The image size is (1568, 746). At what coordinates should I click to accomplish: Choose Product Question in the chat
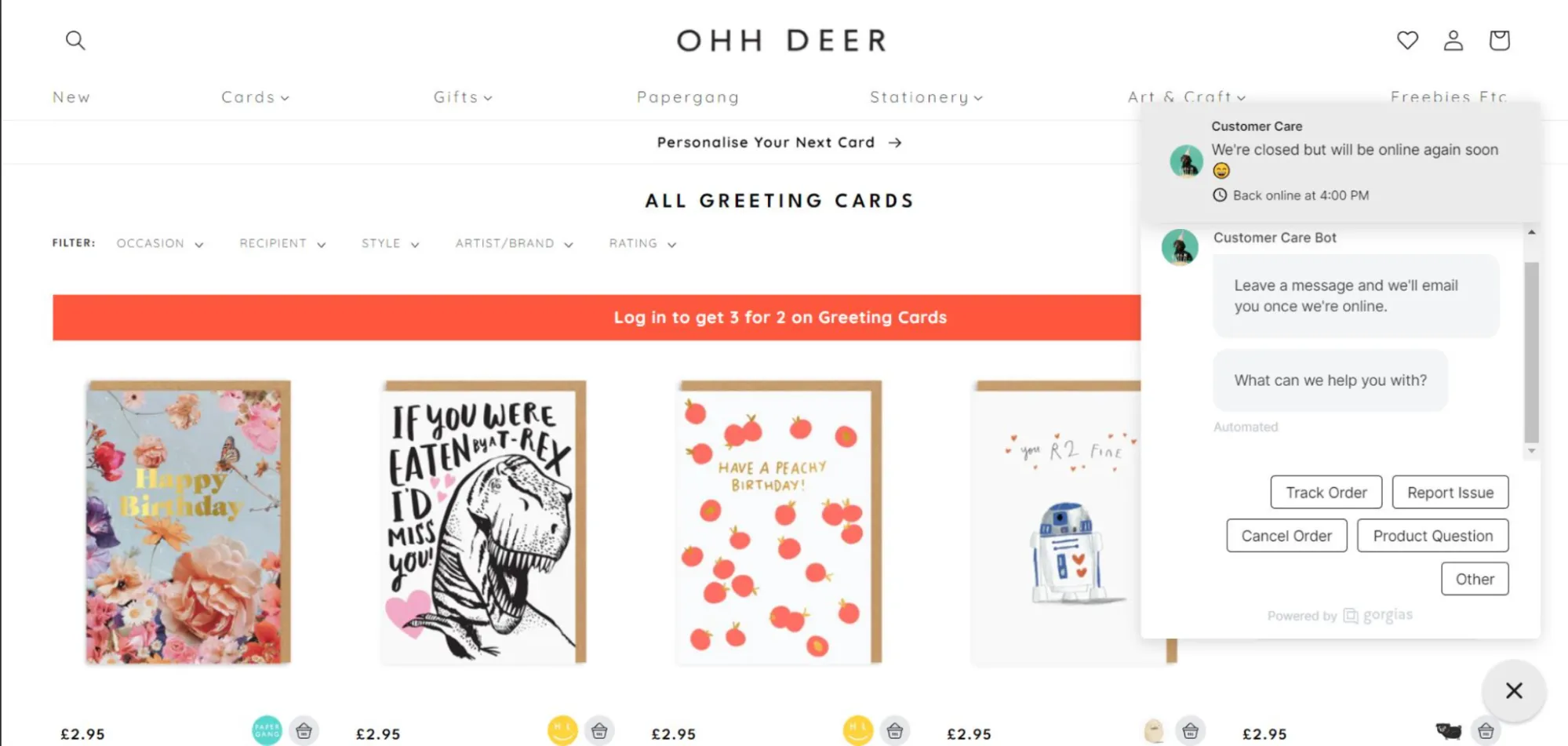[x=1432, y=536]
